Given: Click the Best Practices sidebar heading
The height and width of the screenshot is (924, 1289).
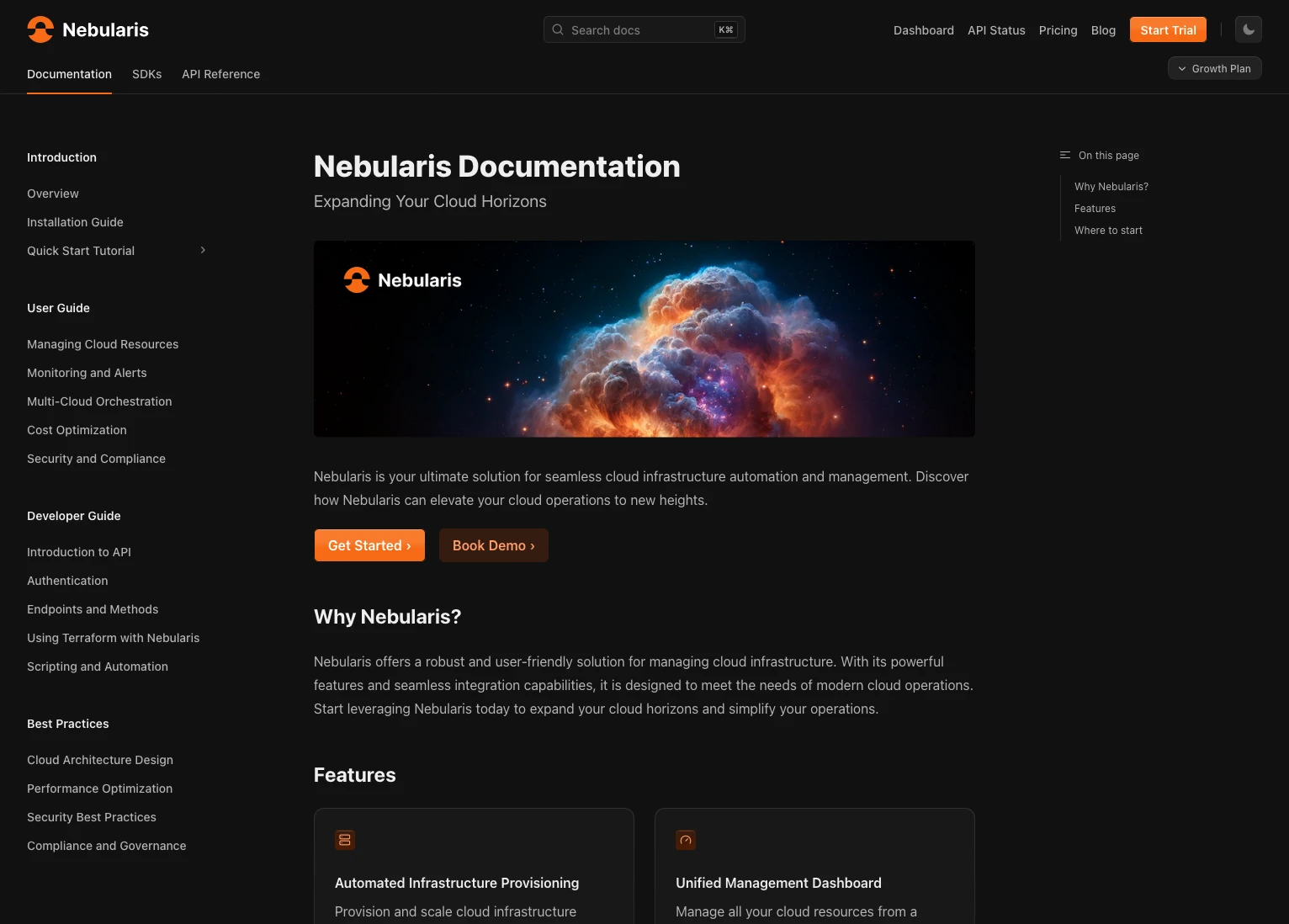Looking at the screenshot, I should click(x=68, y=724).
